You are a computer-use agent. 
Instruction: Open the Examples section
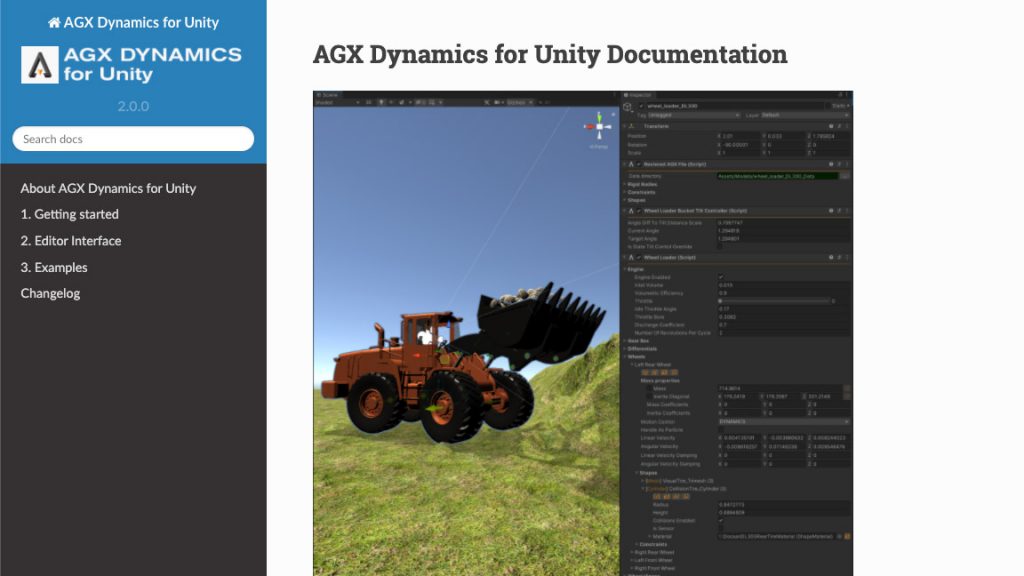click(x=54, y=267)
